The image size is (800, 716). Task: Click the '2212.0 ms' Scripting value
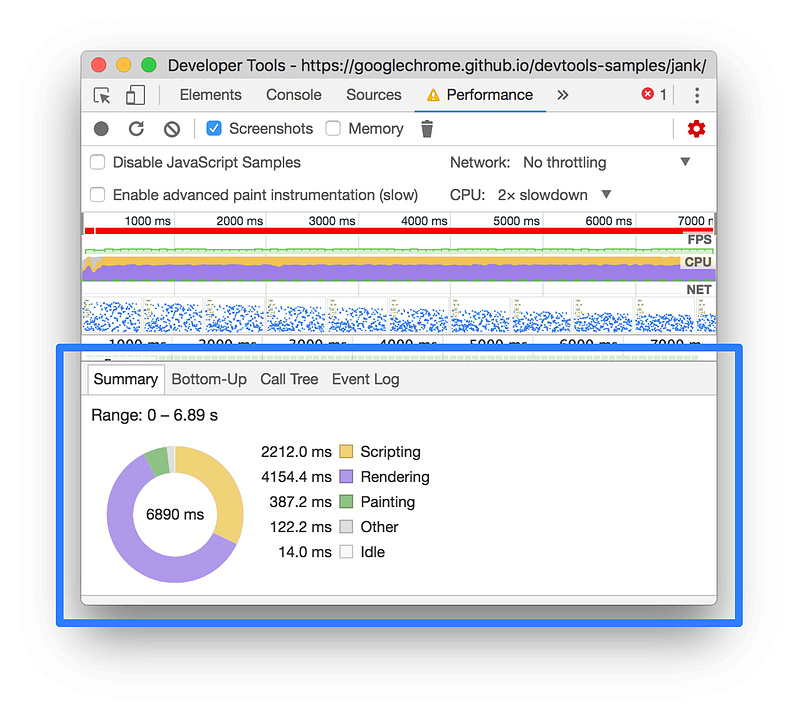296,452
